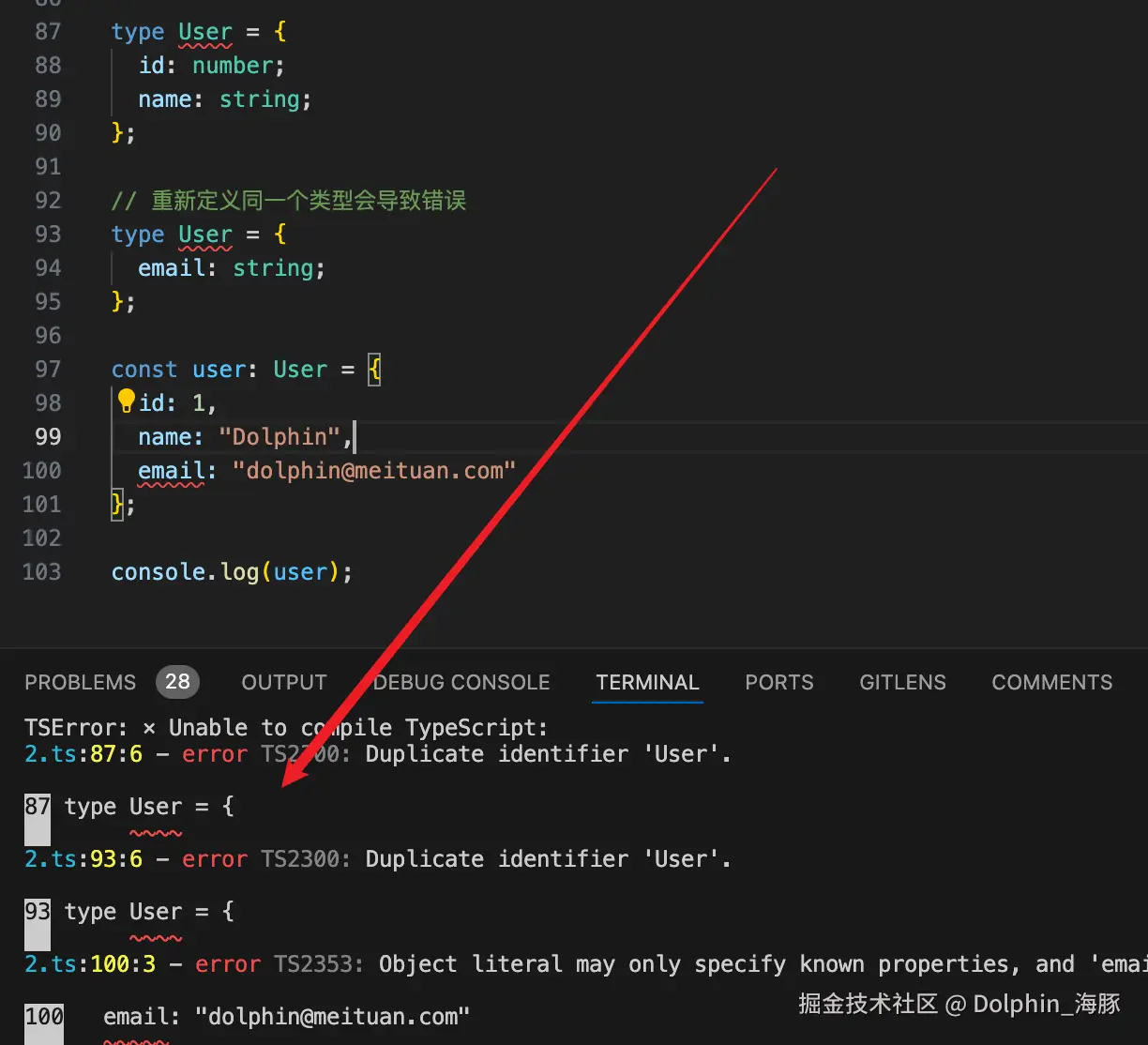Open the PROBLEMS panel tab

click(81, 682)
